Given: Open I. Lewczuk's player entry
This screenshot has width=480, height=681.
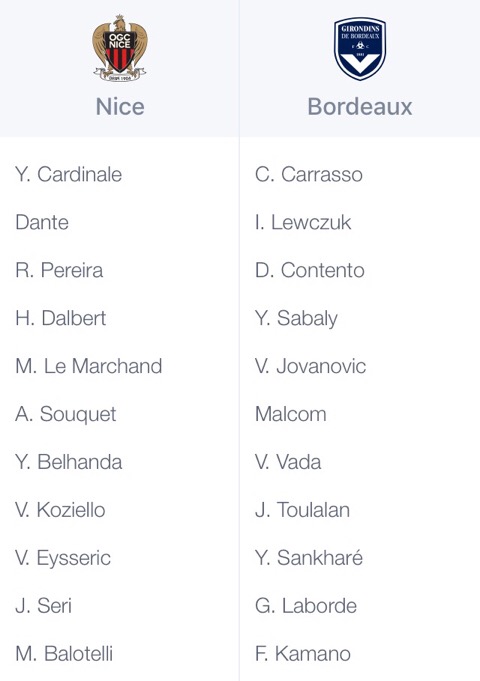Looking at the screenshot, I should (x=303, y=222).
